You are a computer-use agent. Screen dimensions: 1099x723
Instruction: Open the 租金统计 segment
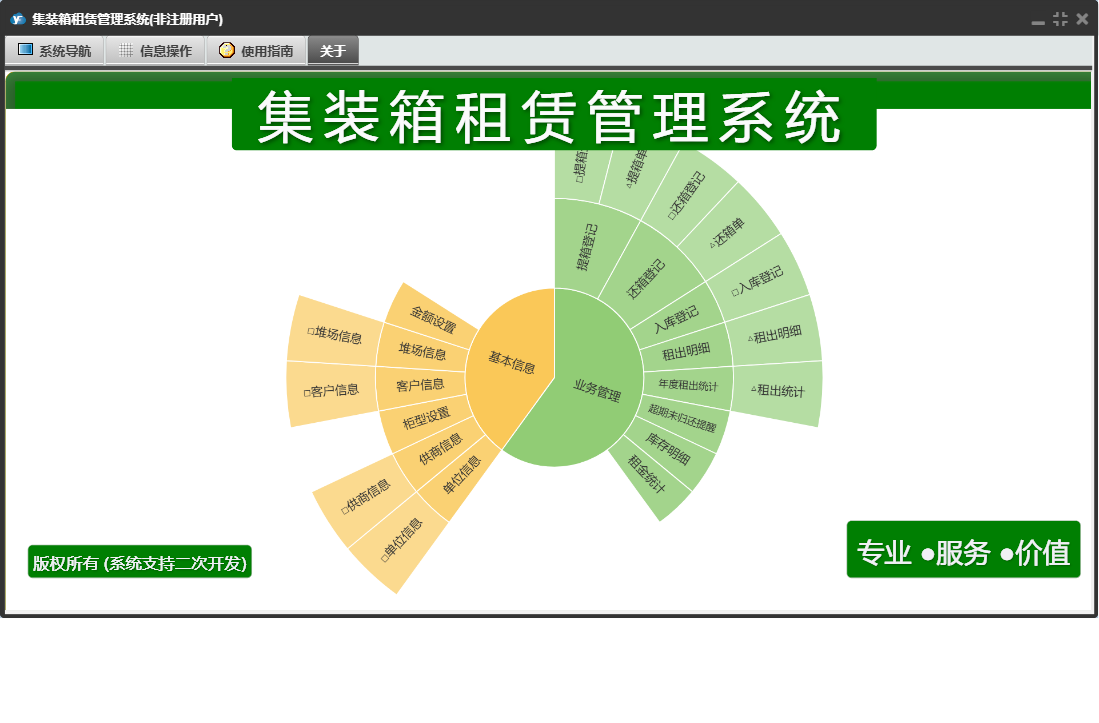pyautogui.click(x=646, y=473)
